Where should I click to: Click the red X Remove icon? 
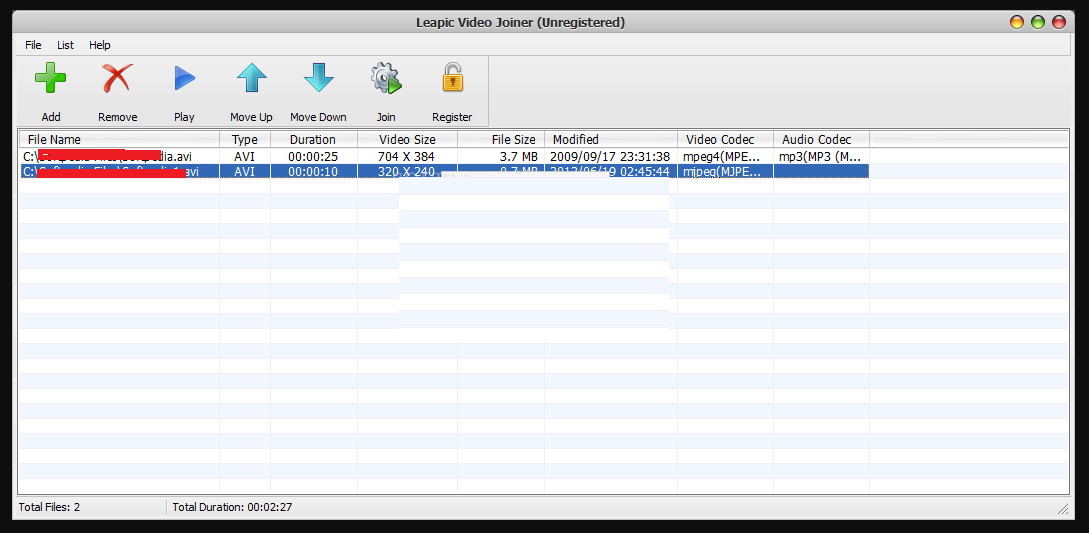pyautogui.click(x=117, y=78)
